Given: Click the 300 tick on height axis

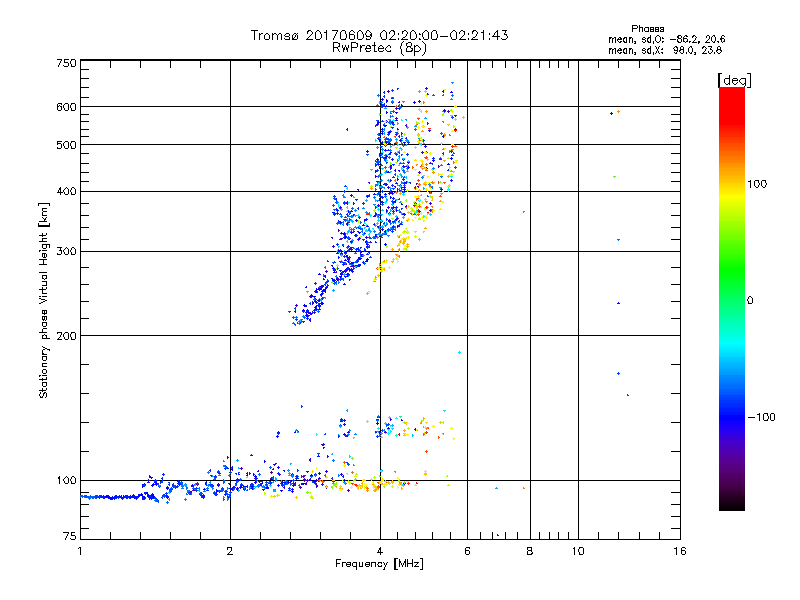Looking at the screenshot, I should tap(66, 251).
